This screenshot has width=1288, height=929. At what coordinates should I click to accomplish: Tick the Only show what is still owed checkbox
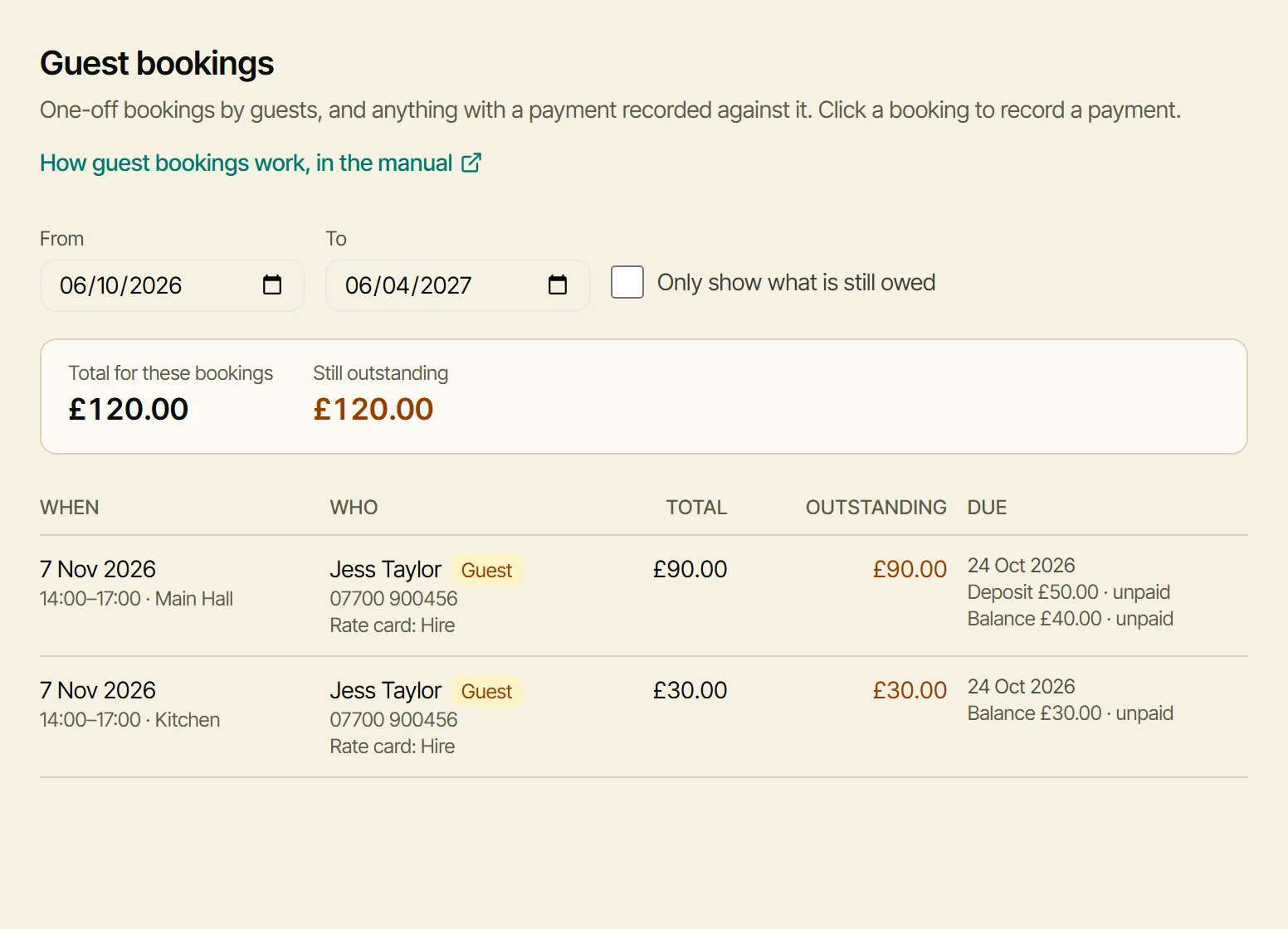click(x=627, y=282)
